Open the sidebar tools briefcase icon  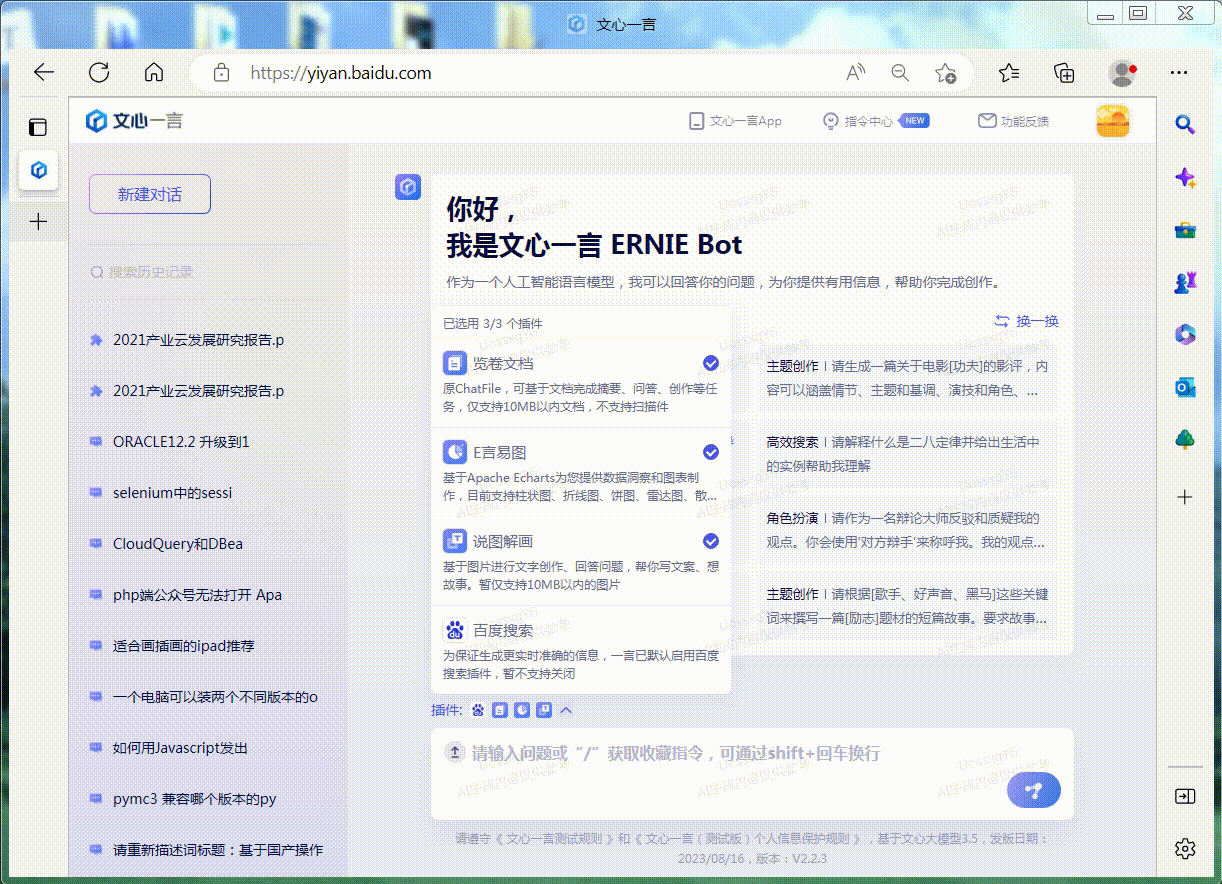(x=1185, y=231)
